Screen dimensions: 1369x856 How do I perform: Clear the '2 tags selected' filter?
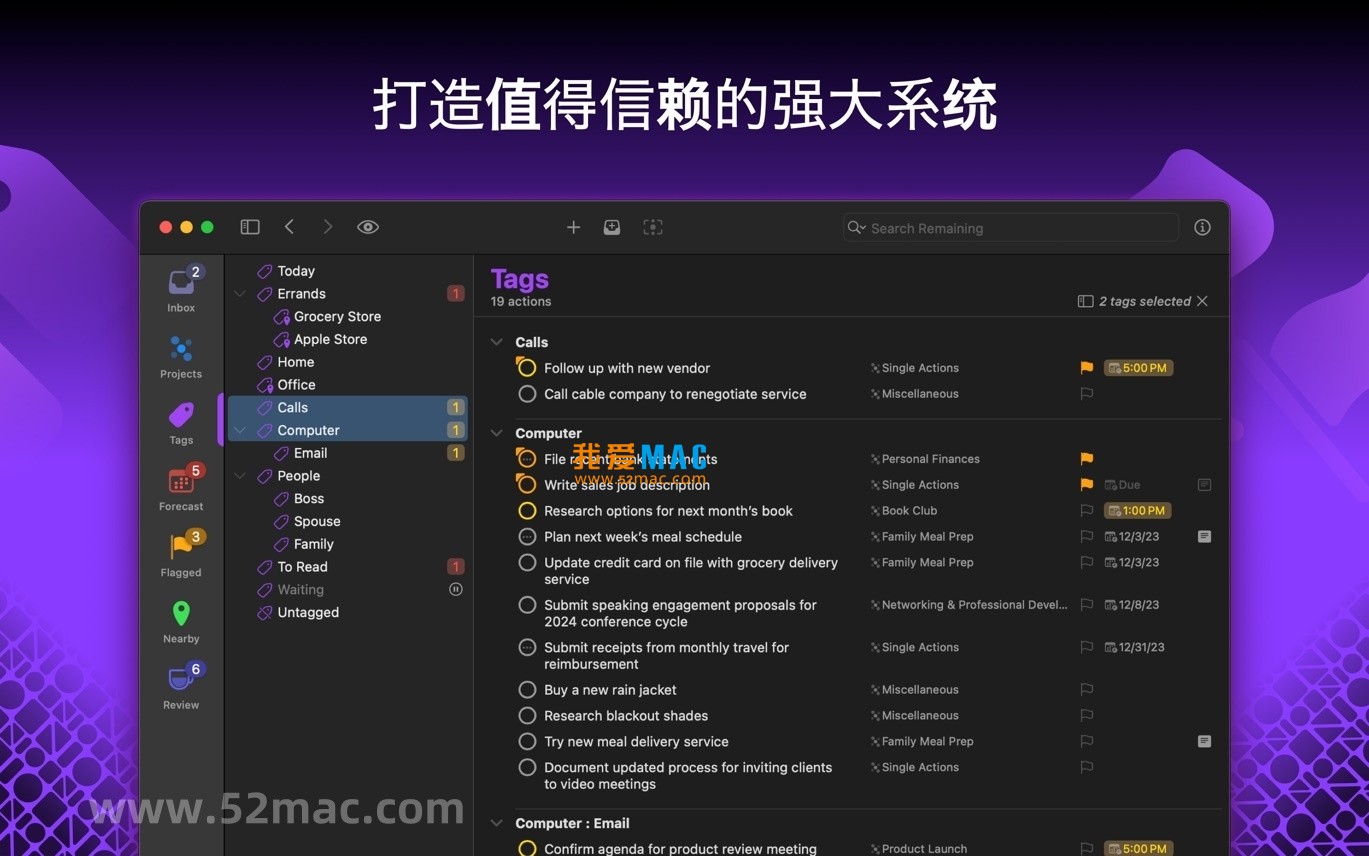(x=1203, y=300)
